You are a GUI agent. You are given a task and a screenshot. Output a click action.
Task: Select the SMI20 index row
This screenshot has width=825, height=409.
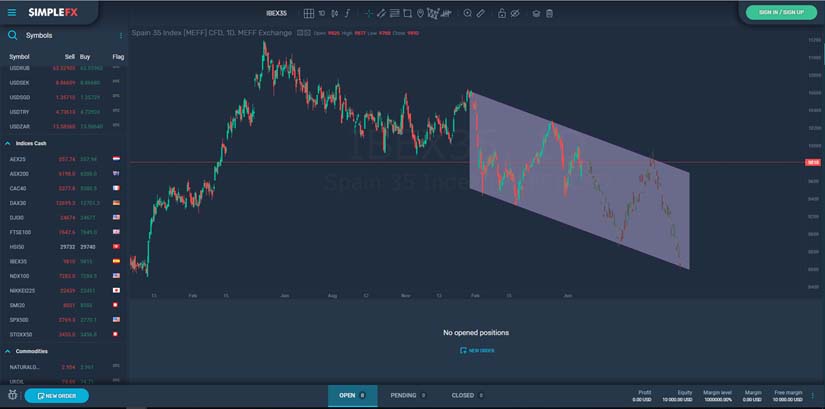63,305
